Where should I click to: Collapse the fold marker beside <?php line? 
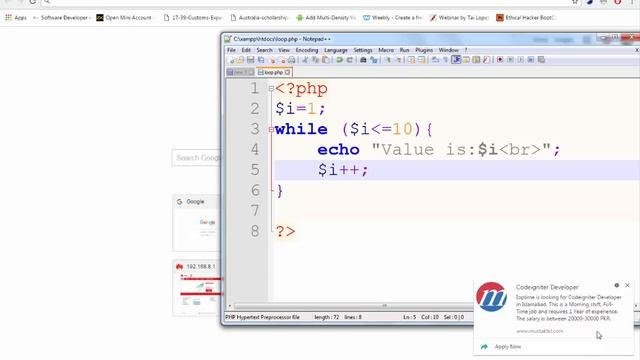coord(271,89)
